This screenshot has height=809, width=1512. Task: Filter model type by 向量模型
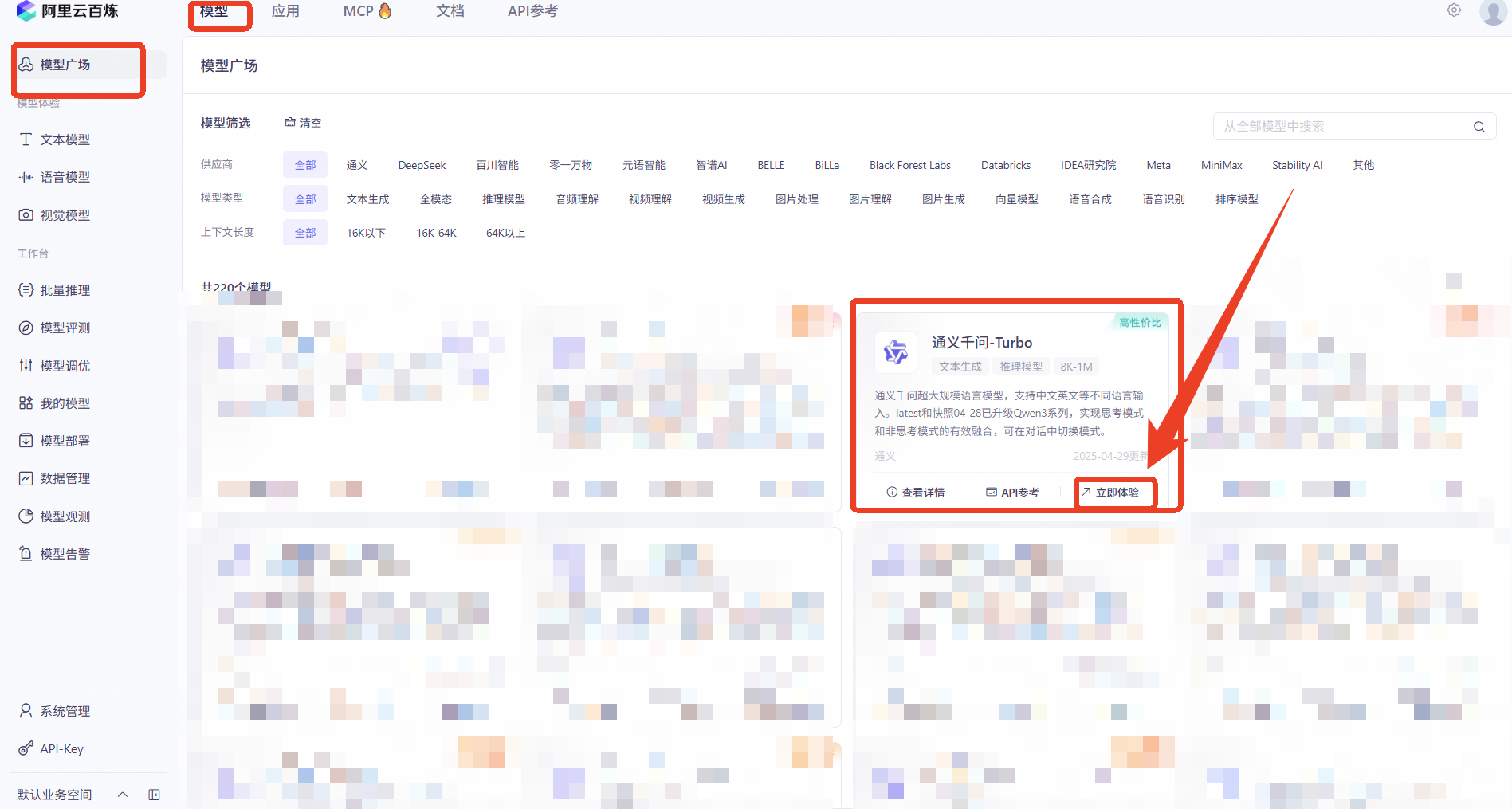click(x=1017, y=199)
